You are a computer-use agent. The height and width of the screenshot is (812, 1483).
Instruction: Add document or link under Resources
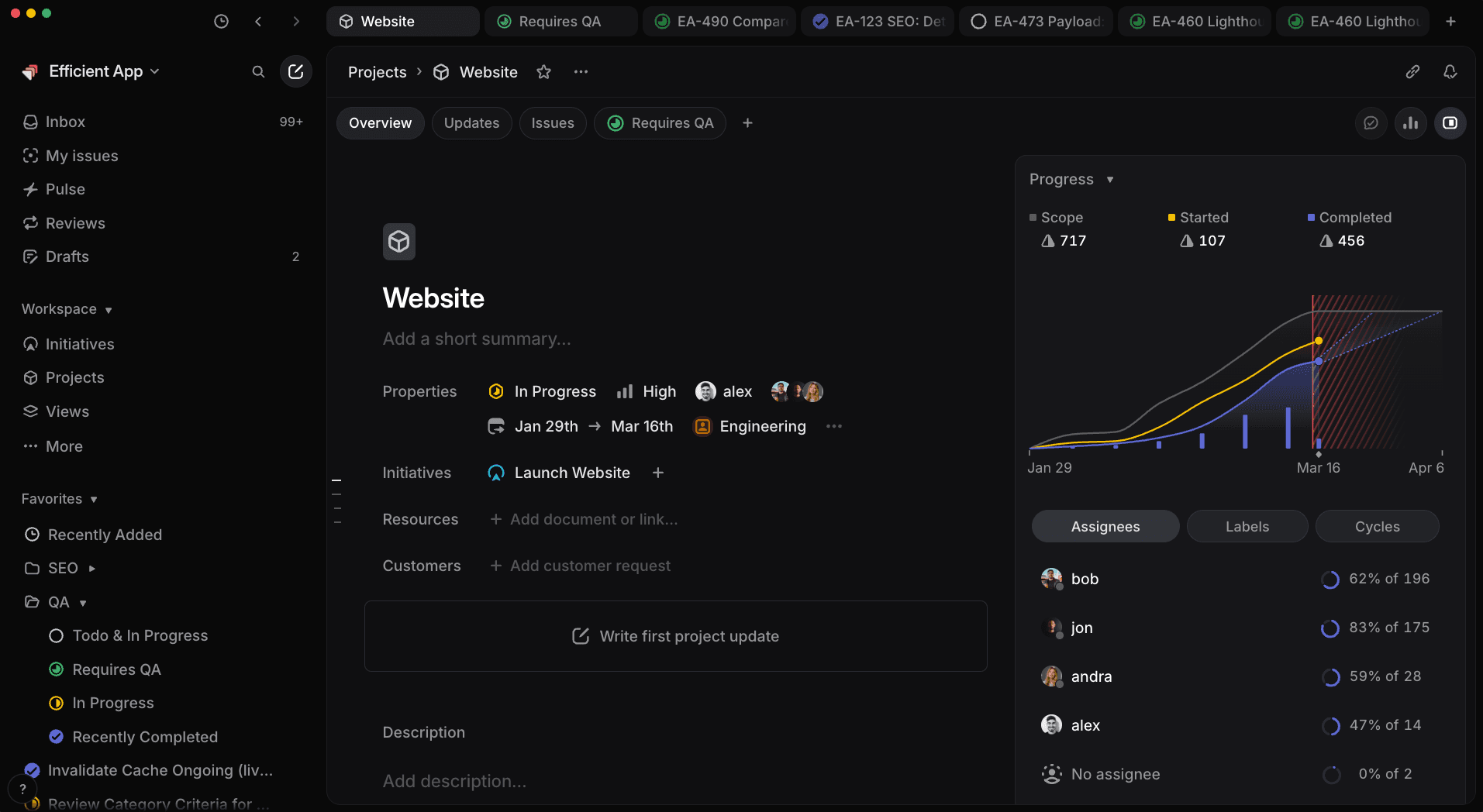tap(583, 519)
